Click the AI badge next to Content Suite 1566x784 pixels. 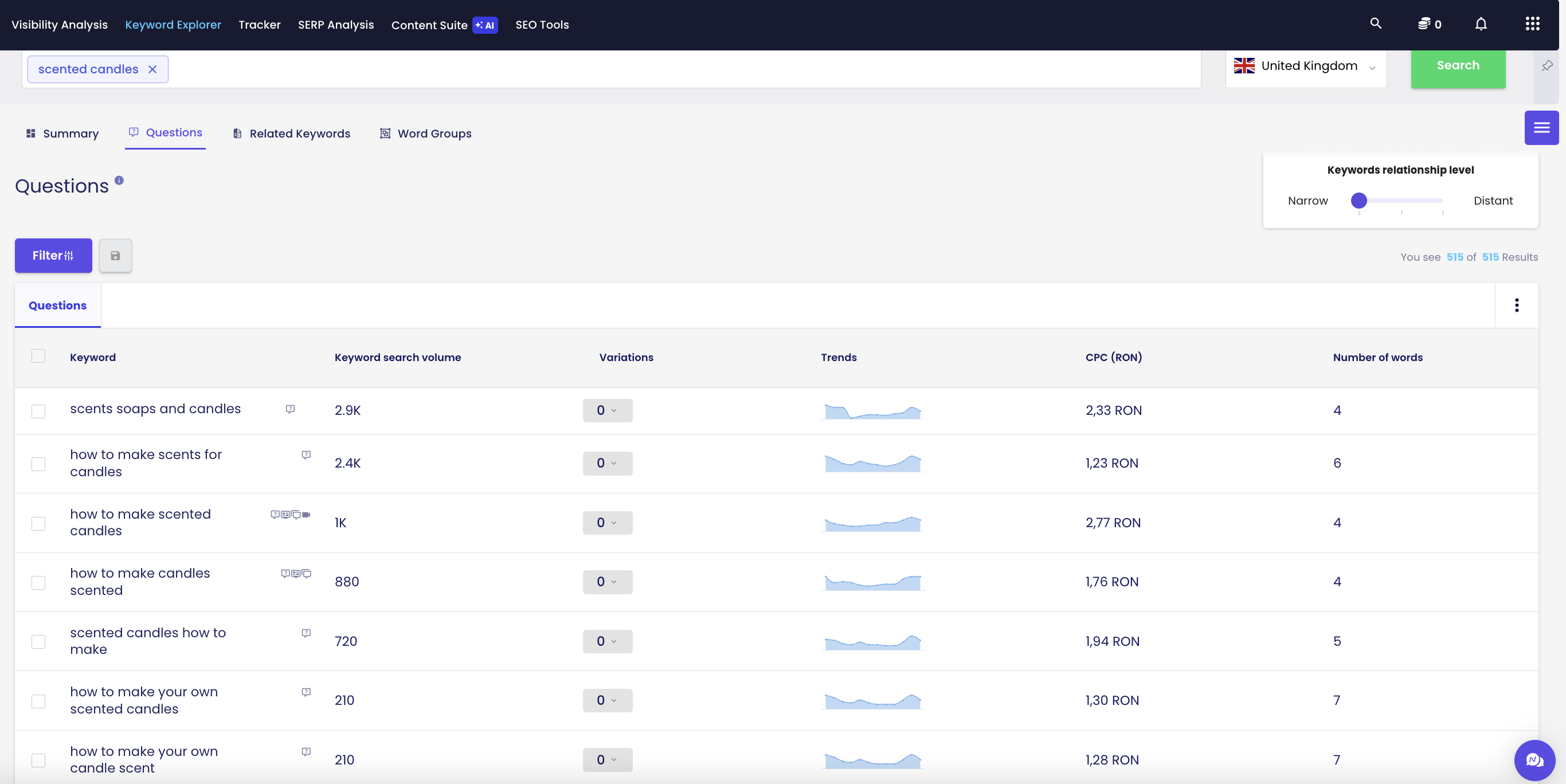tap(484, 25)
